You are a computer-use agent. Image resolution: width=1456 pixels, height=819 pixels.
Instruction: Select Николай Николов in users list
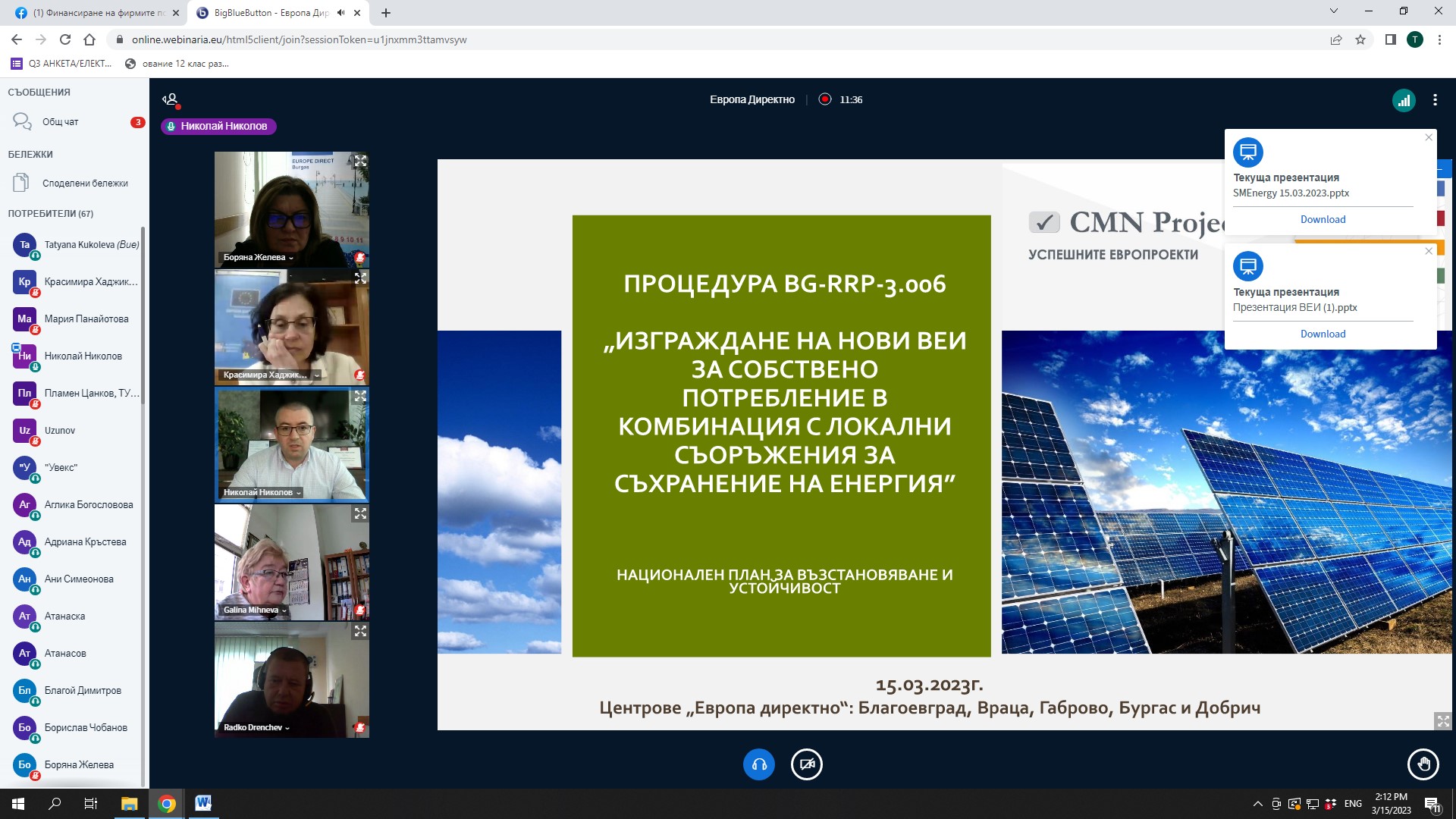[74, 356]
